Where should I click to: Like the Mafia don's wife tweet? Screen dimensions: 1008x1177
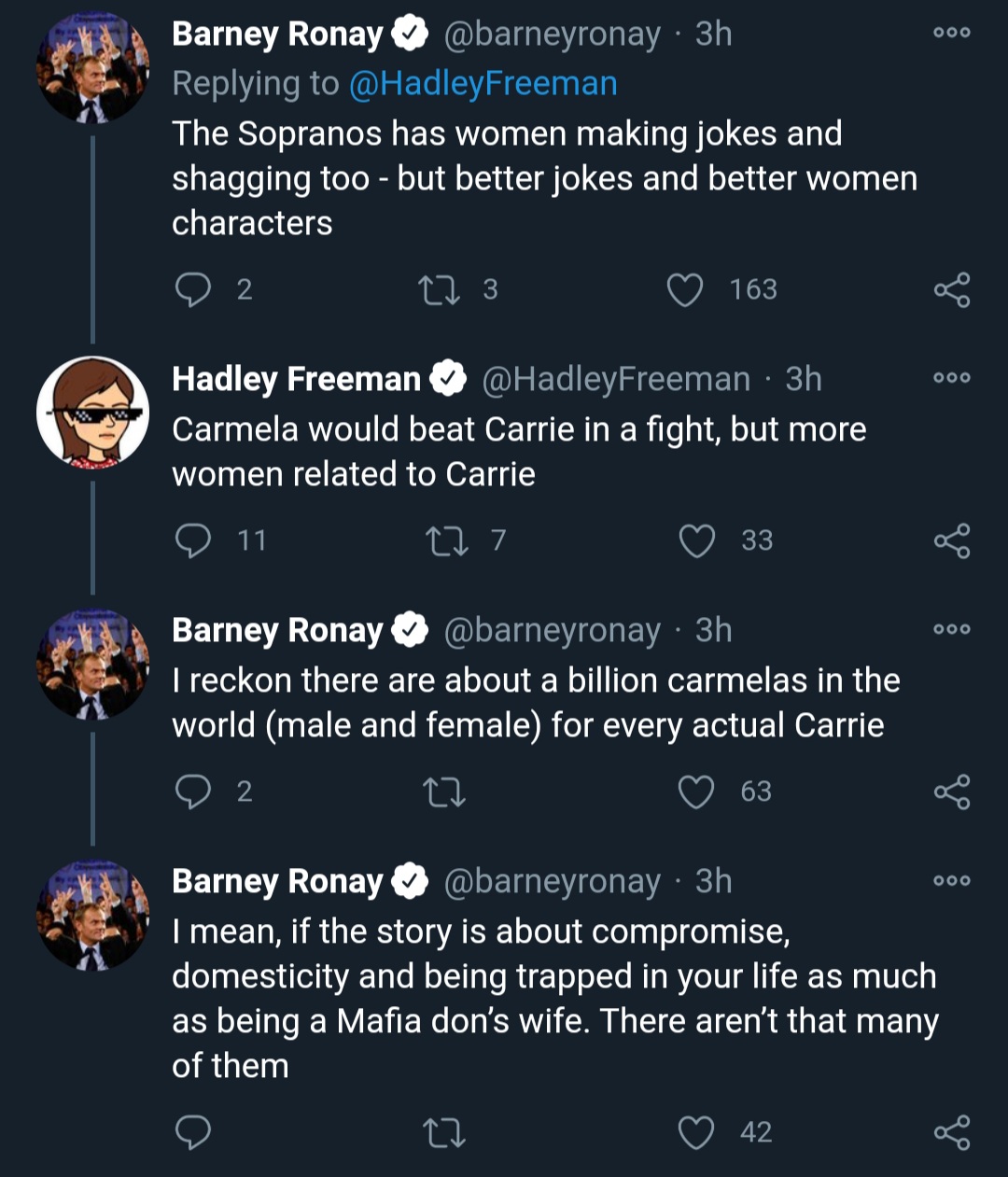tap(696, 1132)
